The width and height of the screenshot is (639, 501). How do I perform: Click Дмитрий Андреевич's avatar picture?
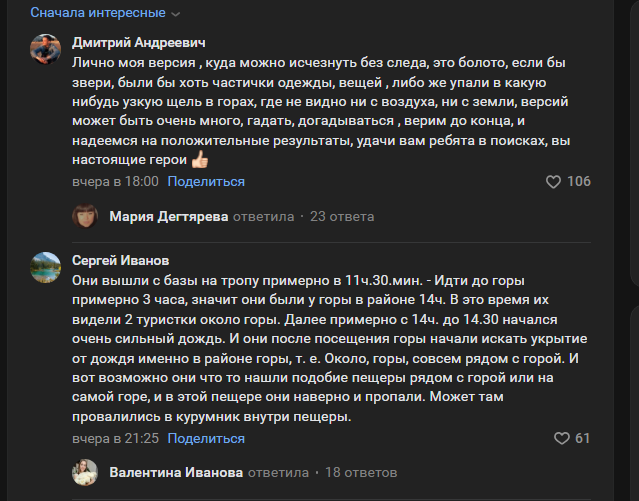pyautogui.click(x=45, y=48)
